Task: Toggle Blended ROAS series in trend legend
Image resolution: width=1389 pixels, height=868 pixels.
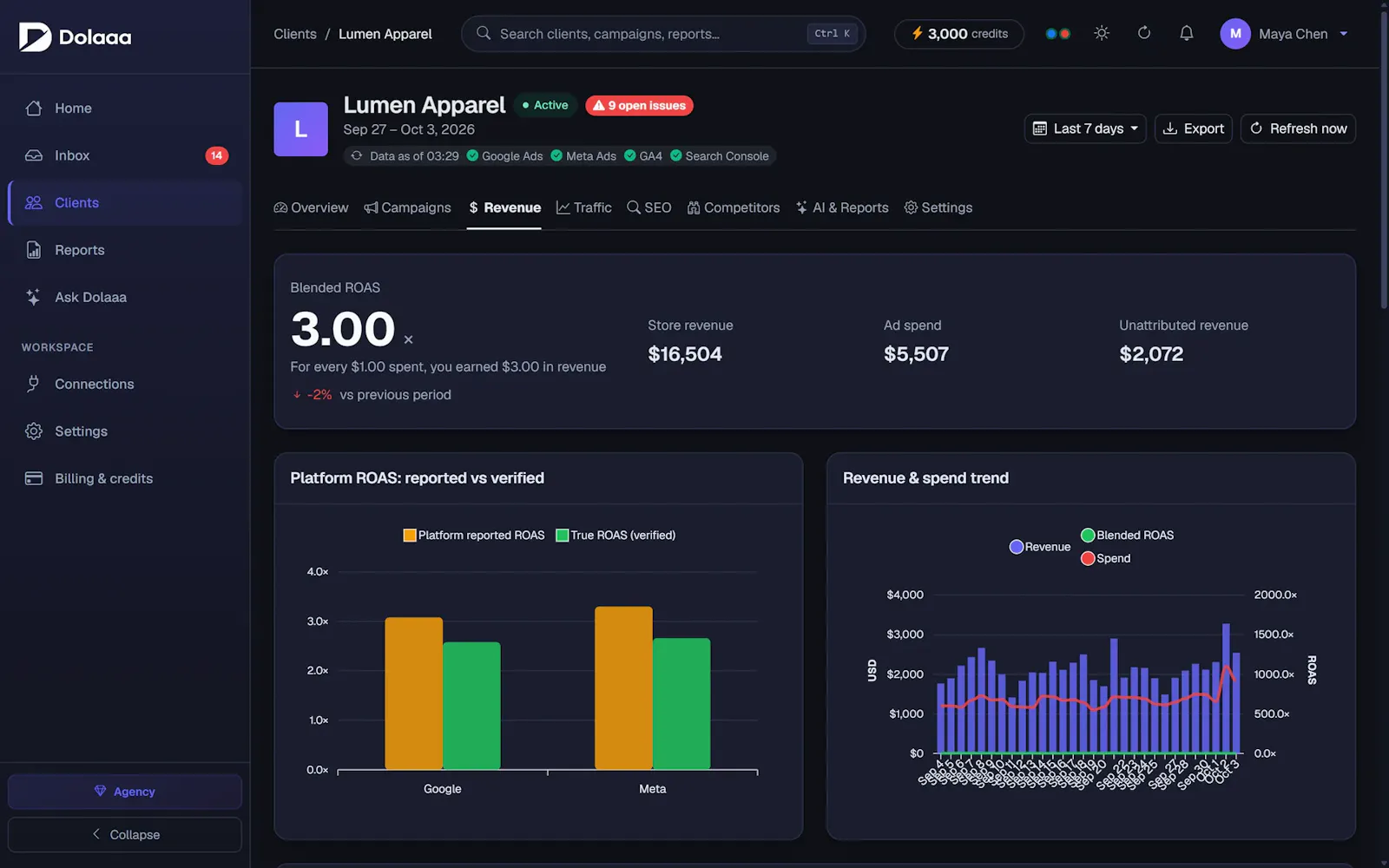Action: pyautogui.click(x=1127, y=536)
